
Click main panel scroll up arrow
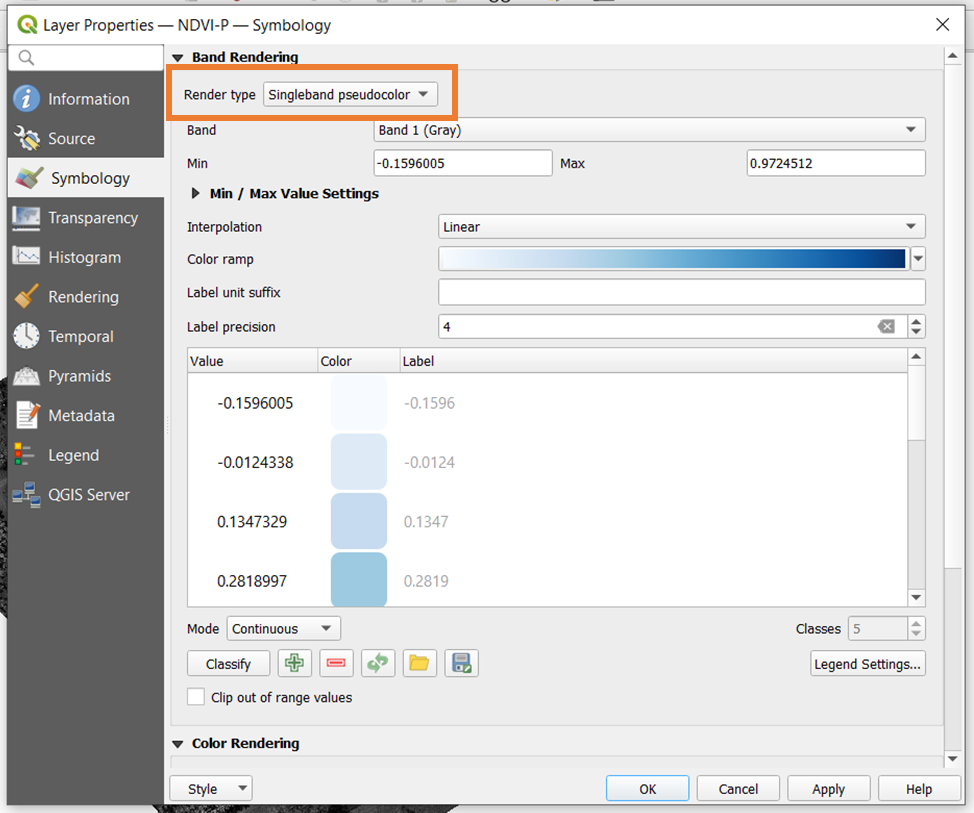point(952,56)
